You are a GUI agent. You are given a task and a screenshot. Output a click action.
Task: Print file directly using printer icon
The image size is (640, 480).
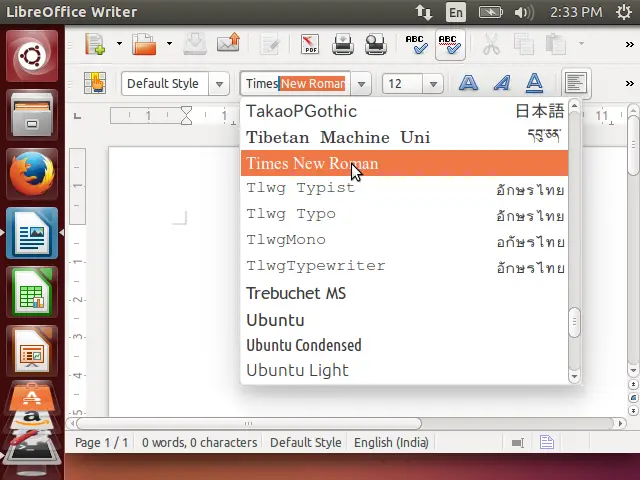tap(342, 44)
